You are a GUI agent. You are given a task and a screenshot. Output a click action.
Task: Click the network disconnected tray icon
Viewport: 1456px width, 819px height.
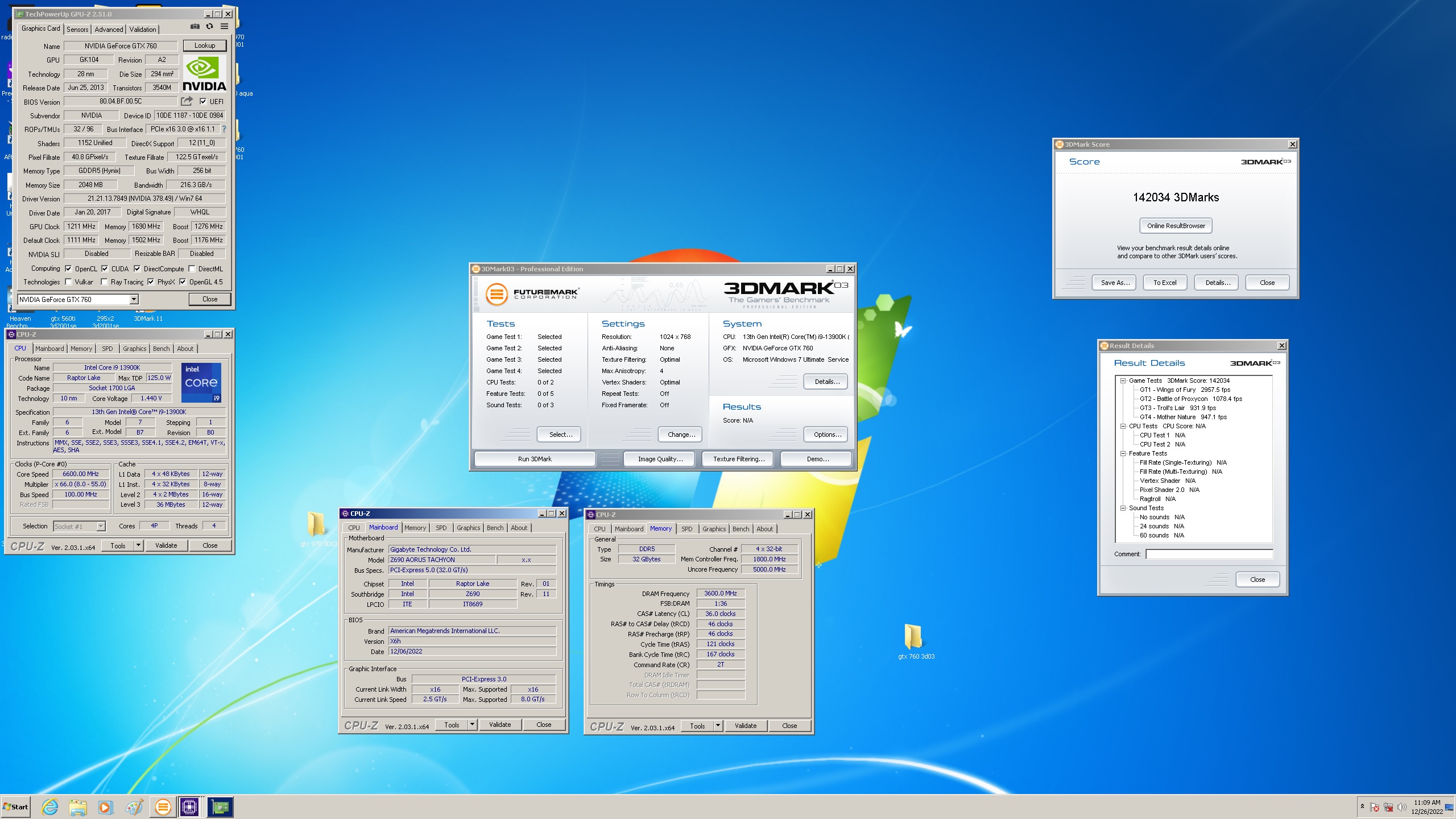point(1388,807)
